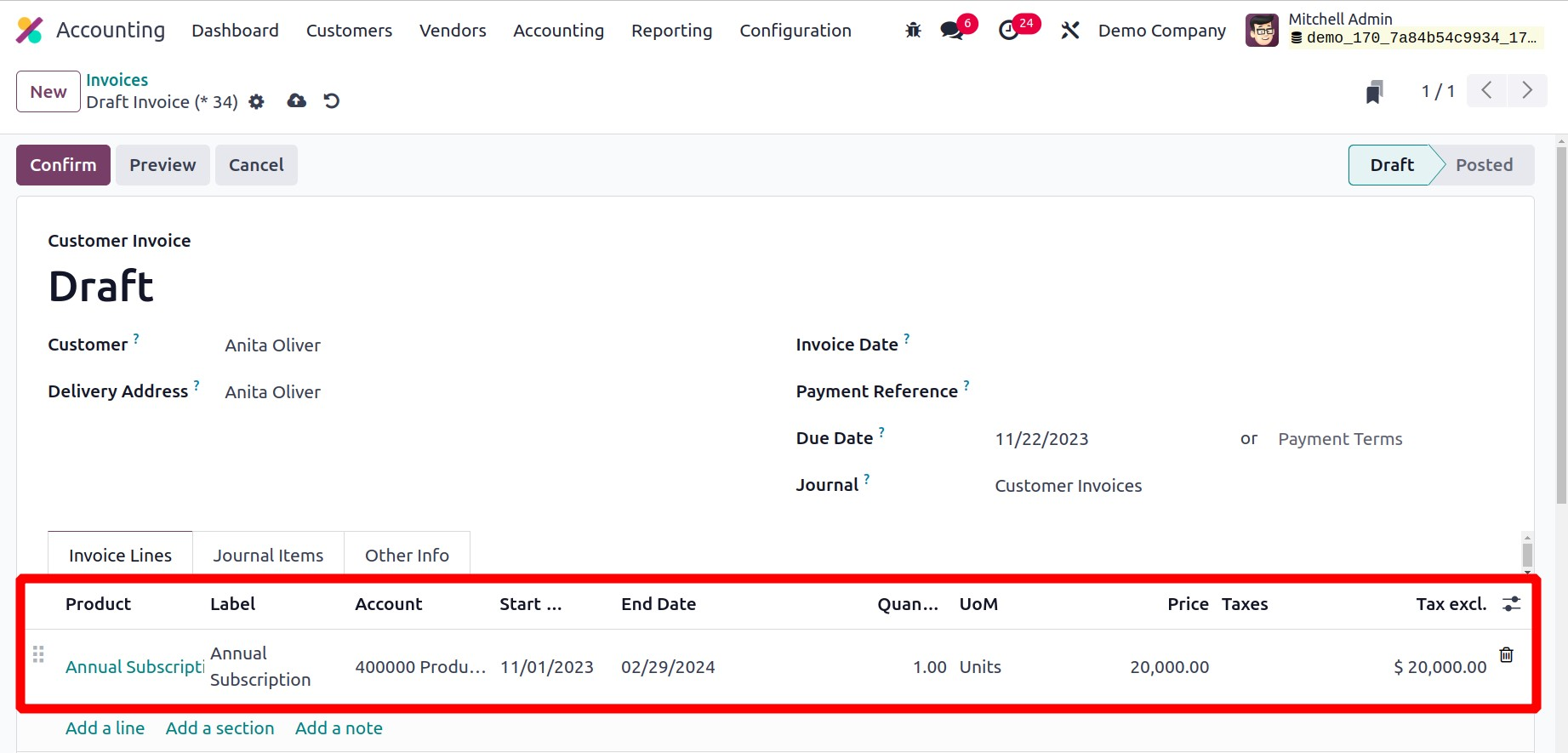Delete the Annual Subscription invoice line
Screen dimensions: 1568x753
[1506, 654]
